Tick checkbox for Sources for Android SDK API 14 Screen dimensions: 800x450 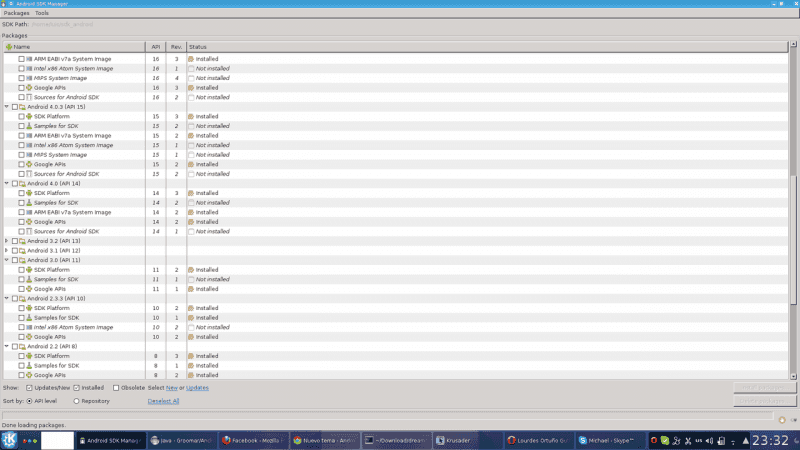(21, 231)
